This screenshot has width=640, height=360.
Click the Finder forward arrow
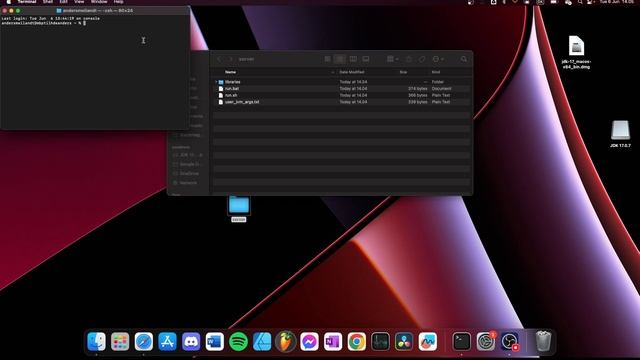click(231, 59)
